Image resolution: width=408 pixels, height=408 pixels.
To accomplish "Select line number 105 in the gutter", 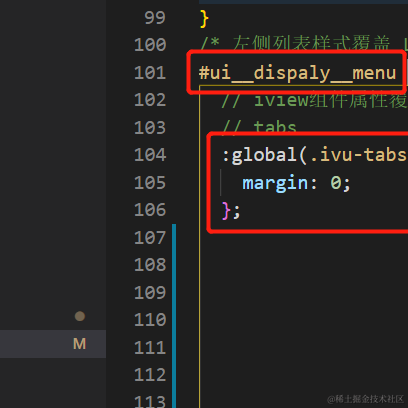I will pos(150,183).
